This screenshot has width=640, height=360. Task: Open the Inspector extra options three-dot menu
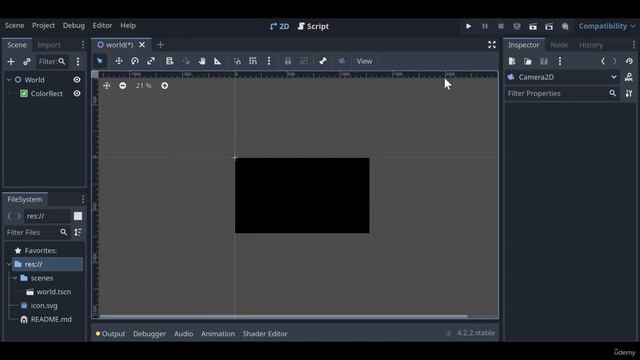pos(560,61)
